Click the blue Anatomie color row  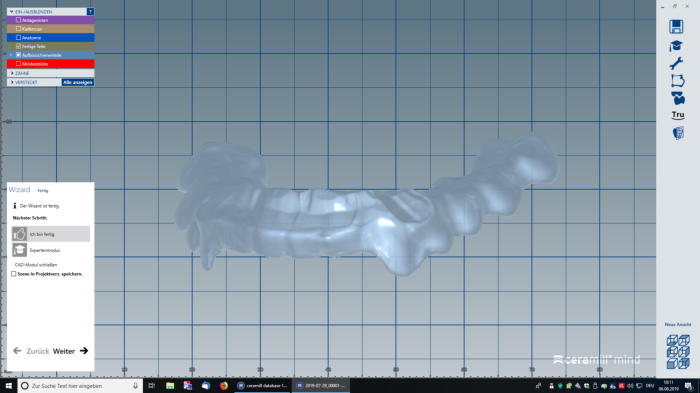click(50, 38)
